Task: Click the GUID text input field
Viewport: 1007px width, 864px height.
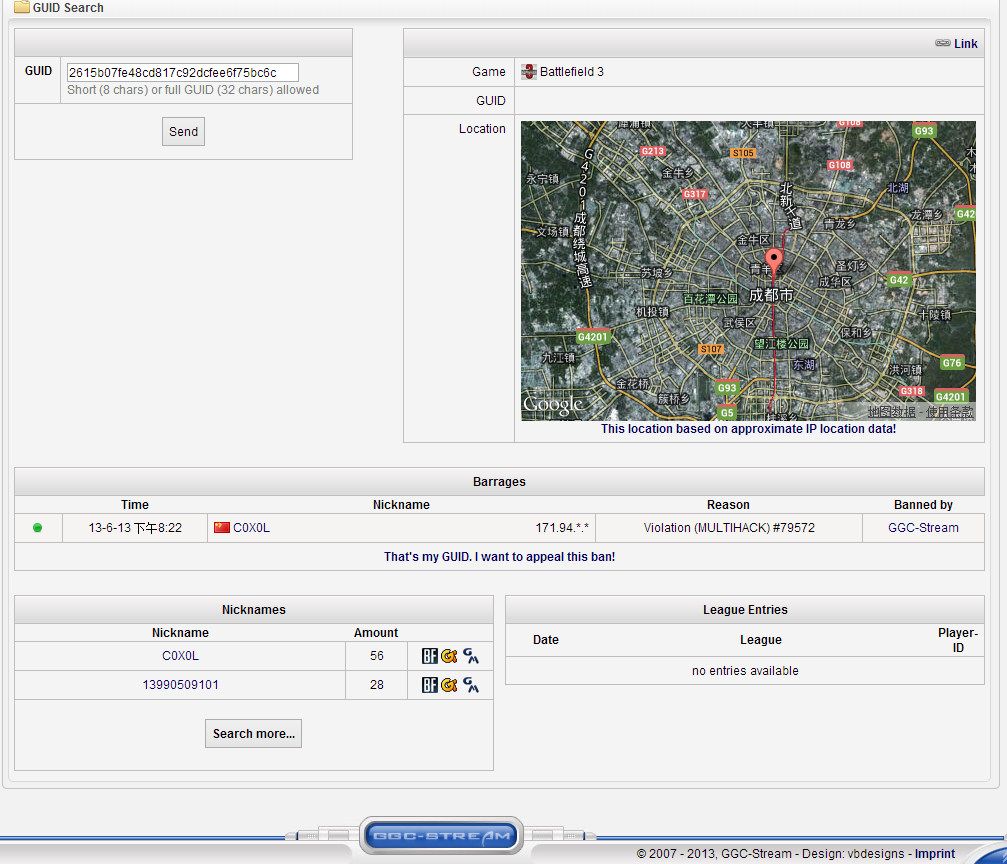Action: click(x=182, y=73)
